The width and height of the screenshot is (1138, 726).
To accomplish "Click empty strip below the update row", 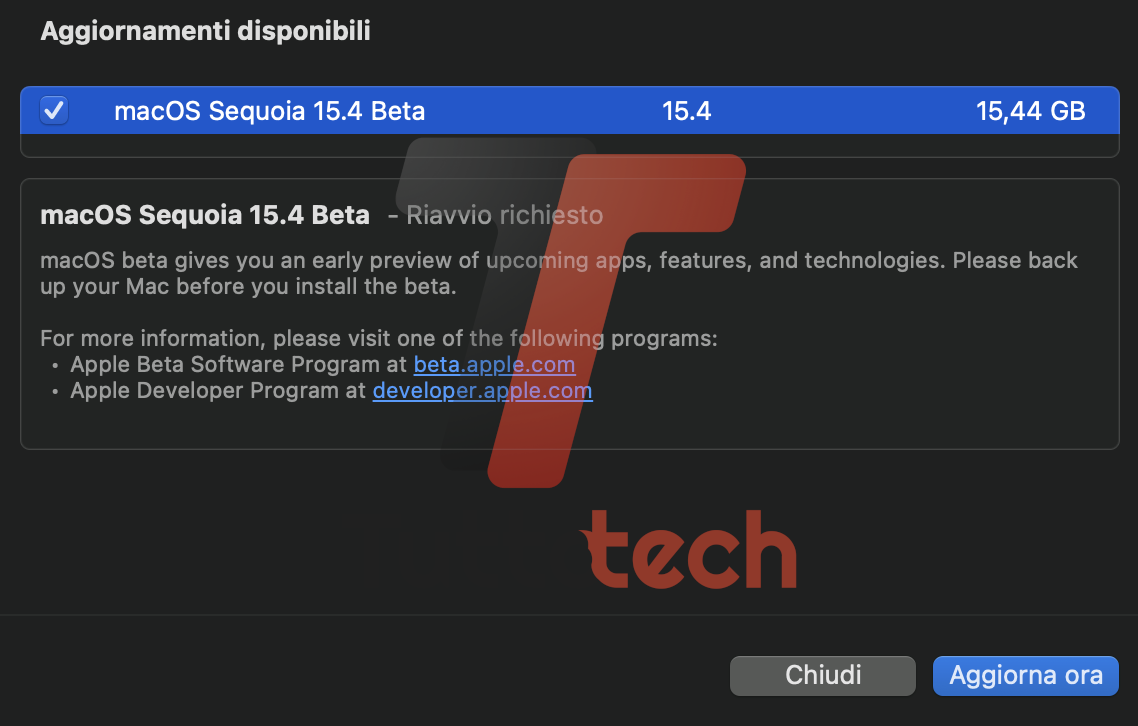I will pos(569,145).
